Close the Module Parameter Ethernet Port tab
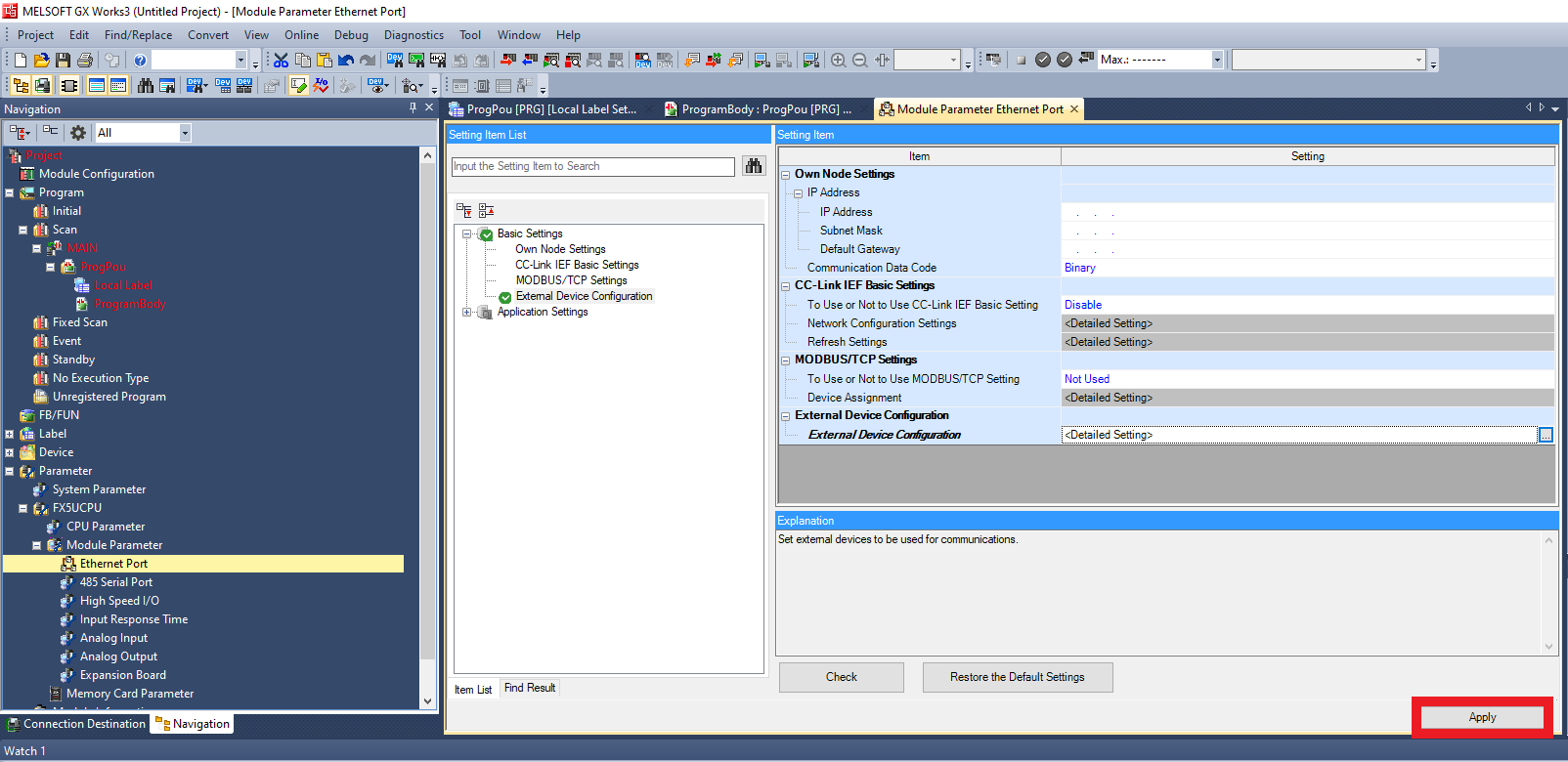1568x762 pixels. (x=1074, y=109)
